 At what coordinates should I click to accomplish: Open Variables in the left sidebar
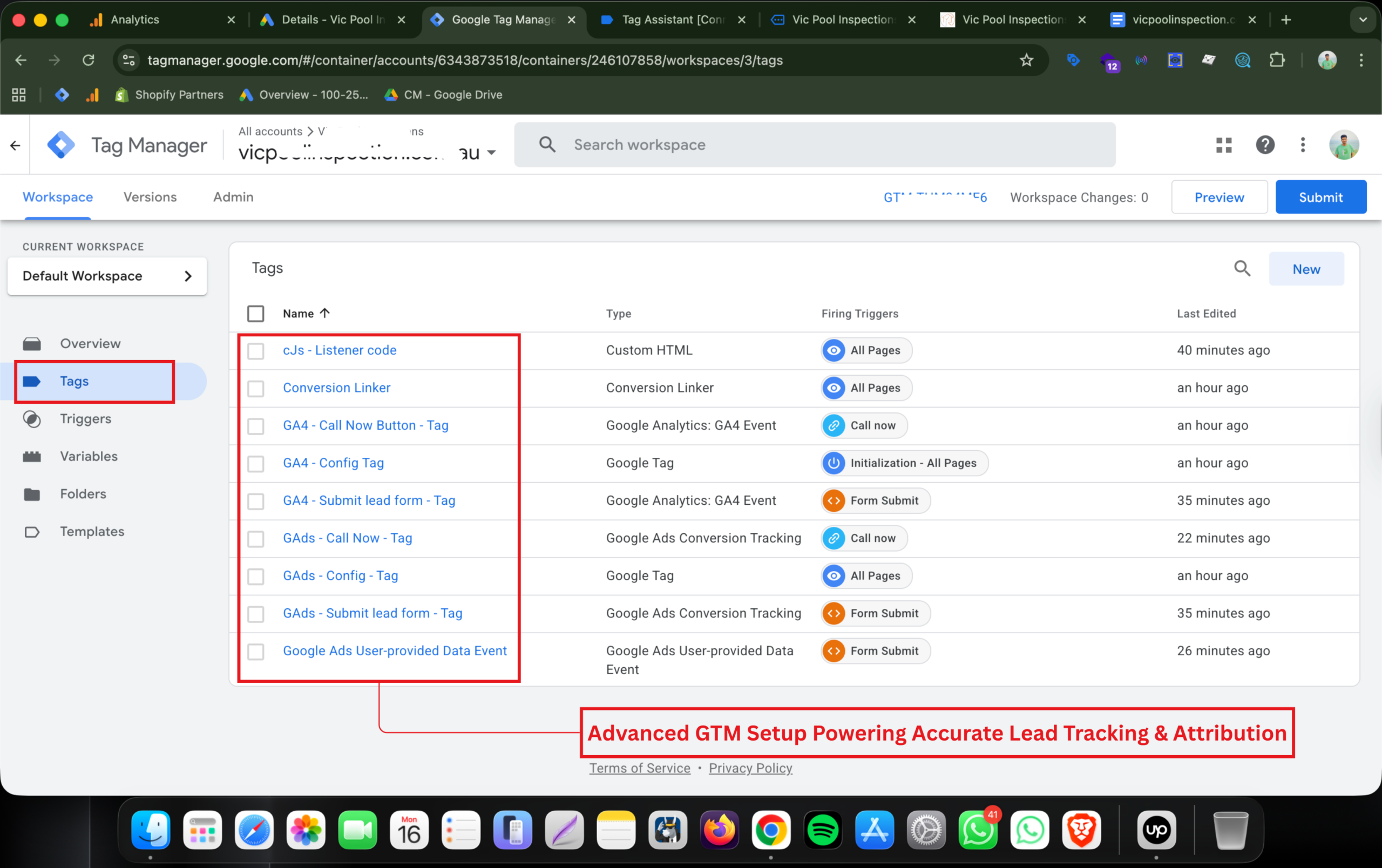pos(89,456)
